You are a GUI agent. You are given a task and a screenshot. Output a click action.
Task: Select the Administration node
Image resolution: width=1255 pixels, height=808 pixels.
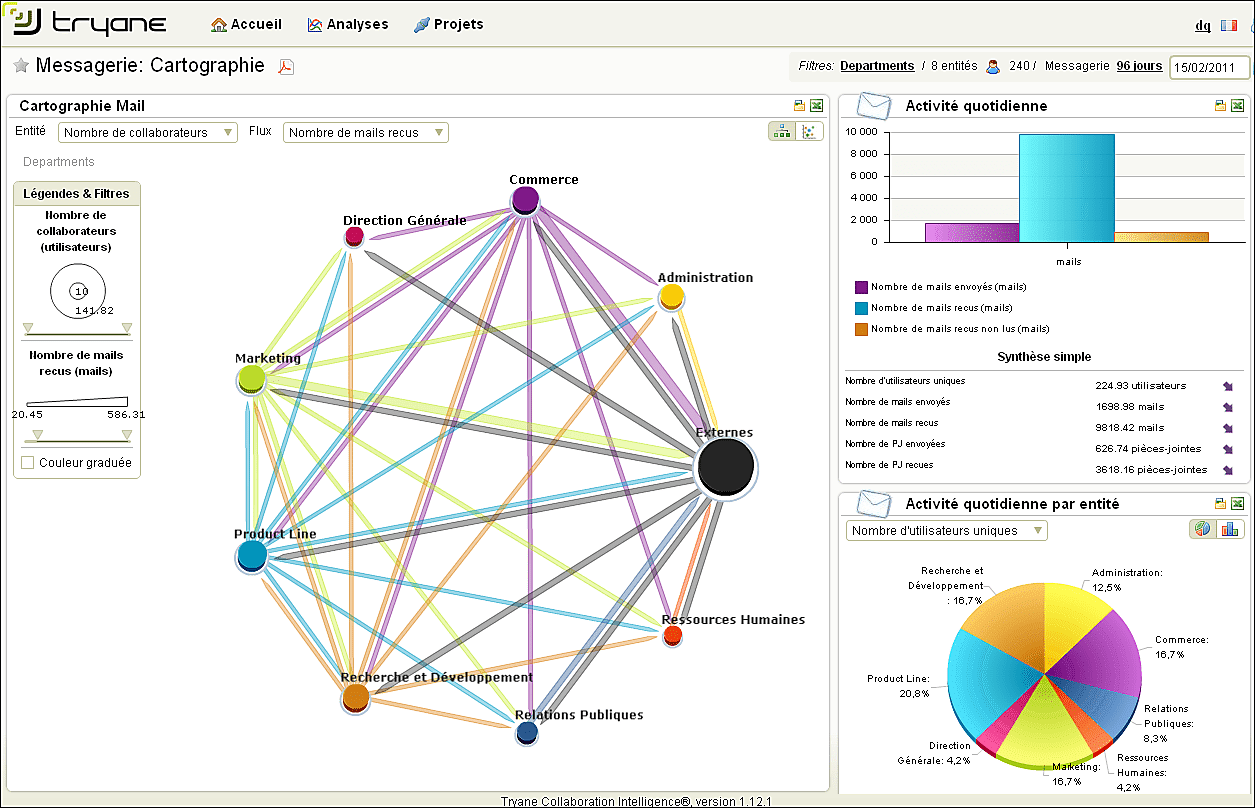point(671,296)
